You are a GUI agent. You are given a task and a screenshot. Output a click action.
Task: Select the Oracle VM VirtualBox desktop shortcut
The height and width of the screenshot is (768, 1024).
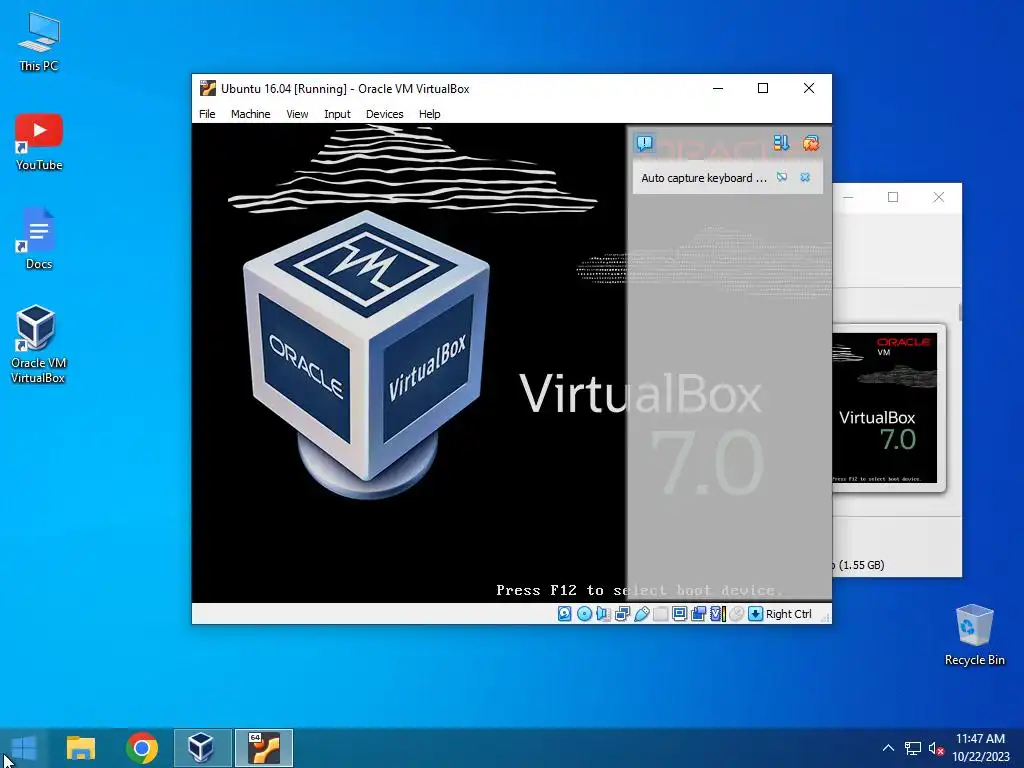(x=38, y=345)
